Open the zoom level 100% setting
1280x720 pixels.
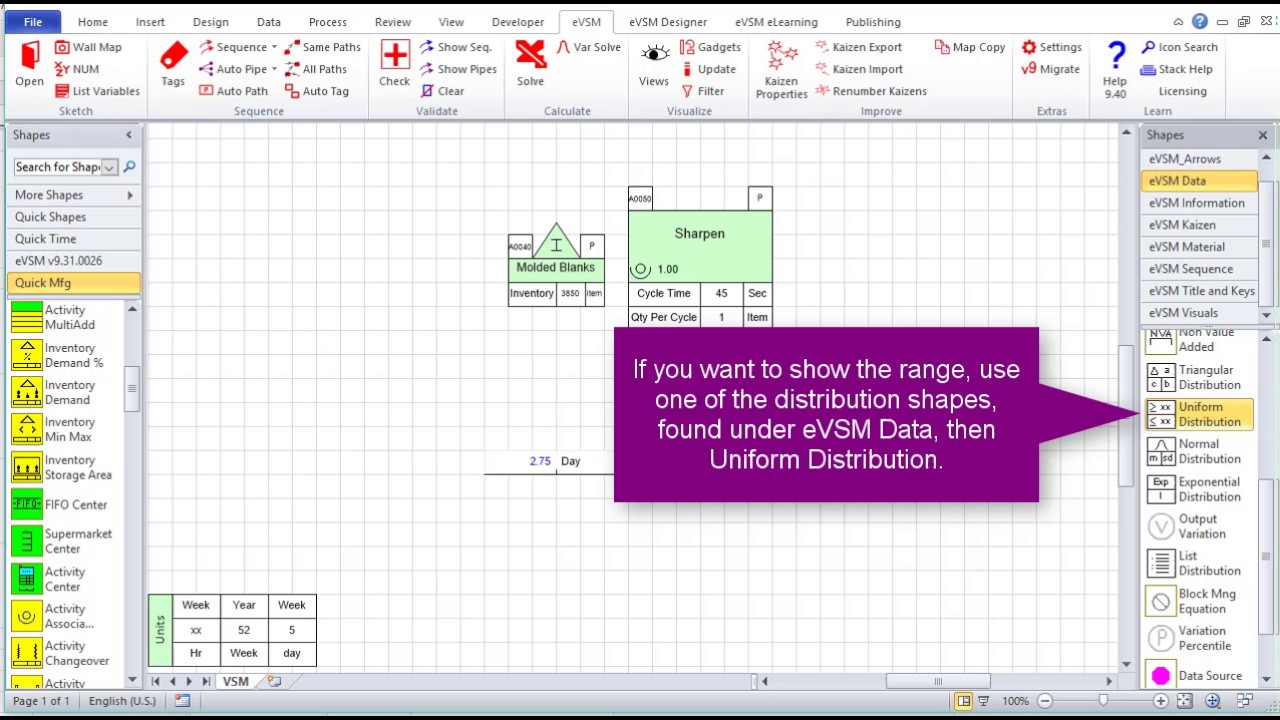click(x=1015, y=701)
